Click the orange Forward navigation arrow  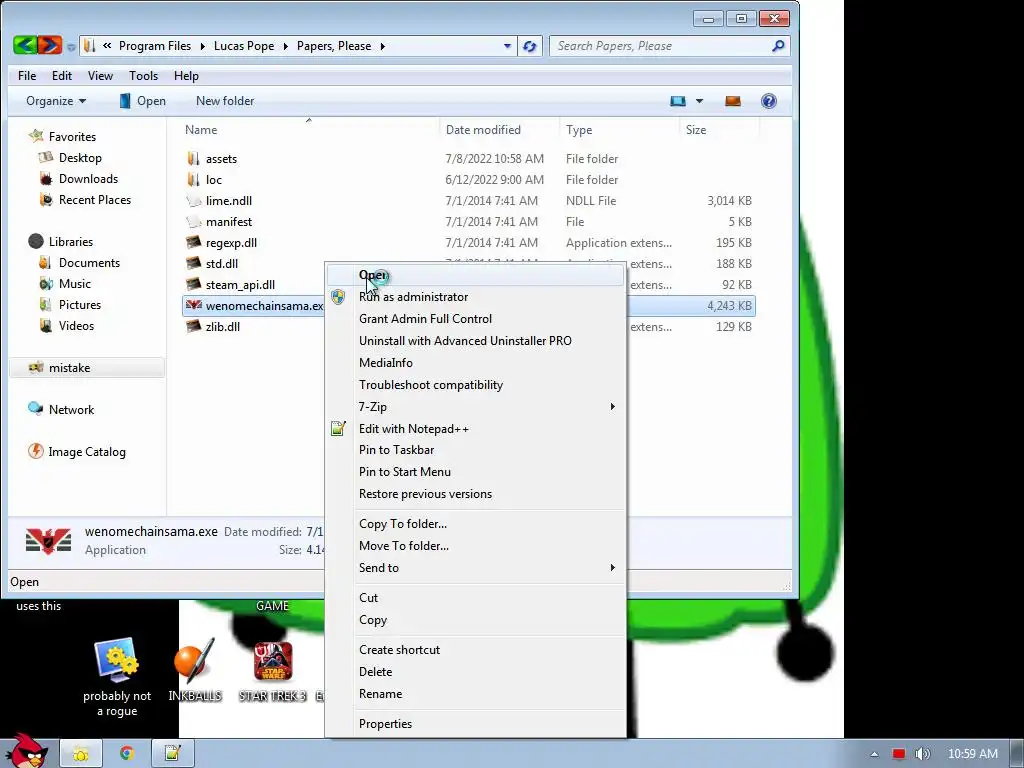coord(50,45)
